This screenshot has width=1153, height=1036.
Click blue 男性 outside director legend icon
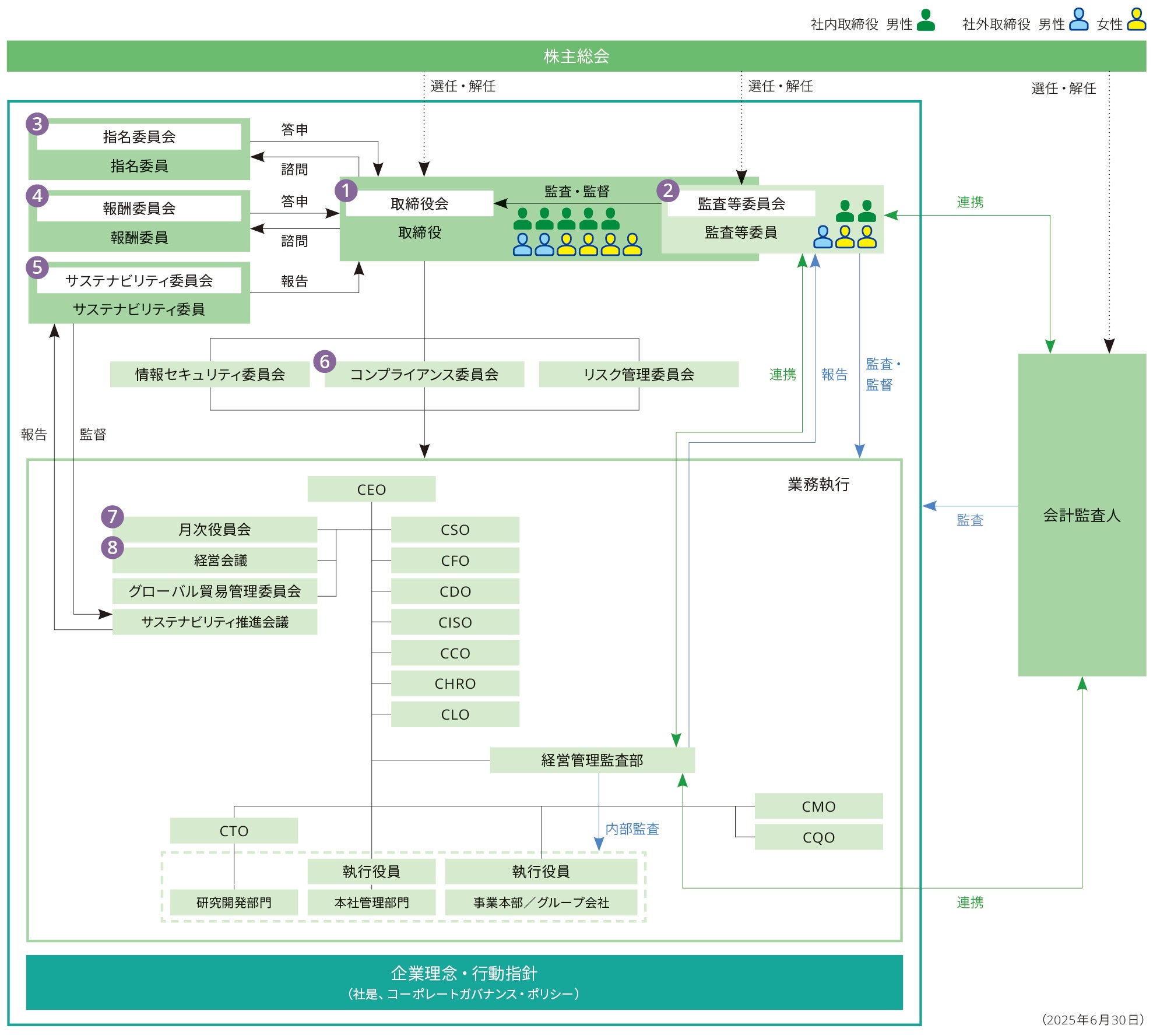pos(1078,19)
